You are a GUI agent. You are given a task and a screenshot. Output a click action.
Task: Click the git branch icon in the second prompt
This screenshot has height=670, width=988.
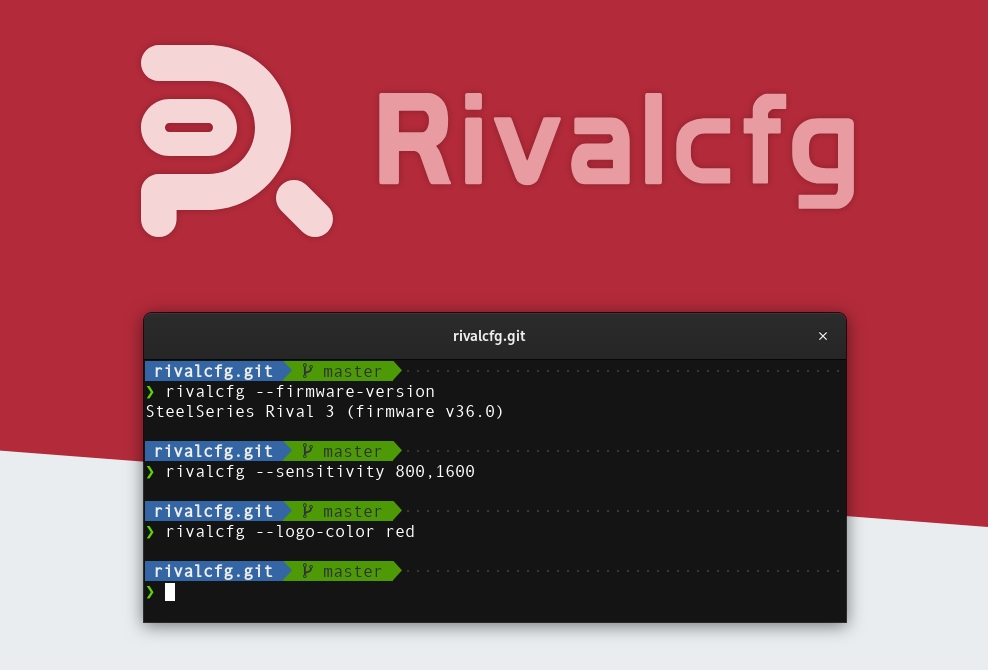(x=307, y=451)
